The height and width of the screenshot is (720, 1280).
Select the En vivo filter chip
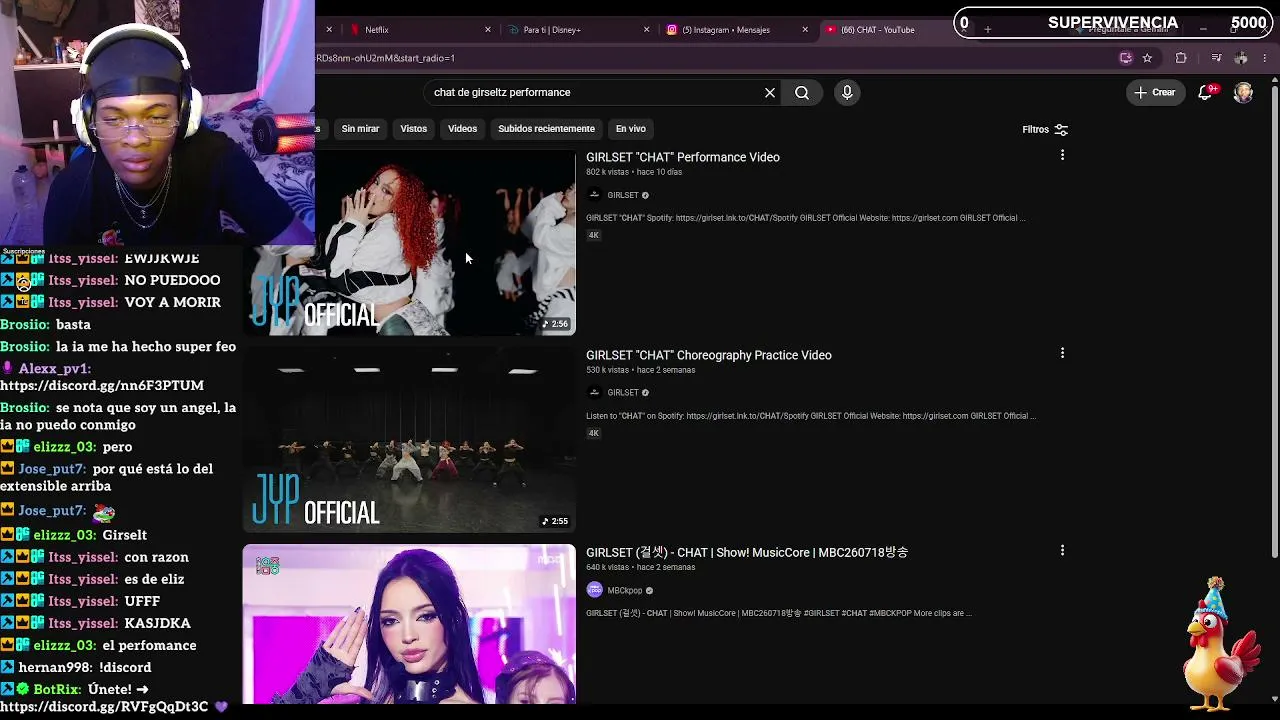pos(630,129)
